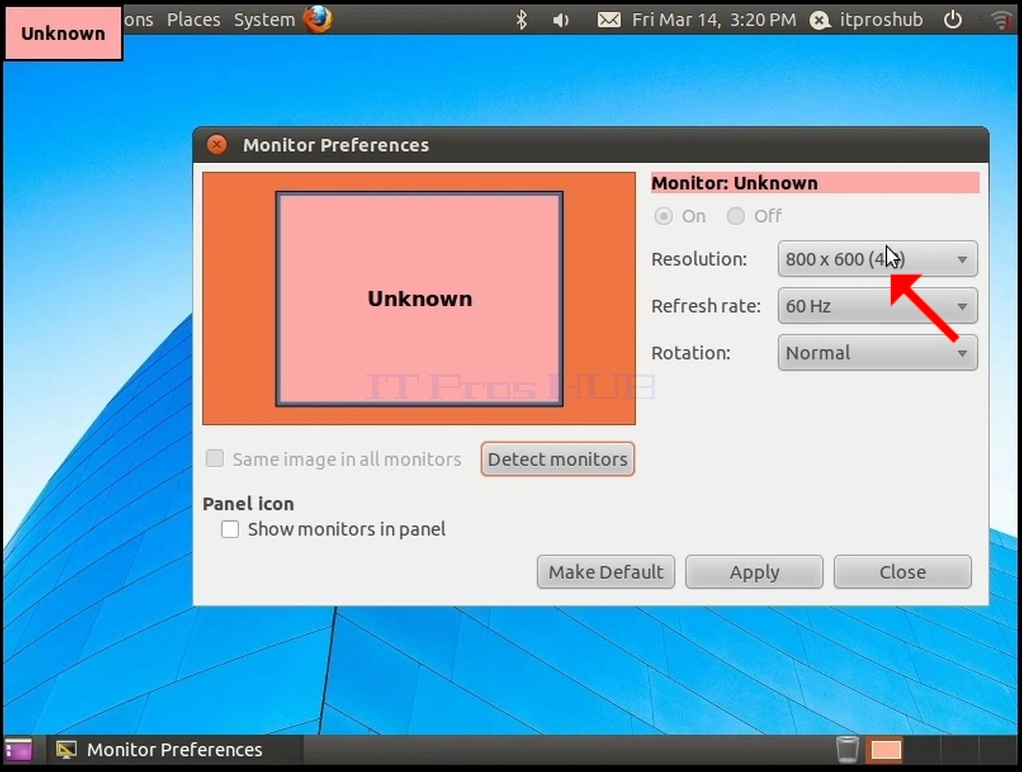
Task: Open the power session menu icon
Action: tap(953, 20)
